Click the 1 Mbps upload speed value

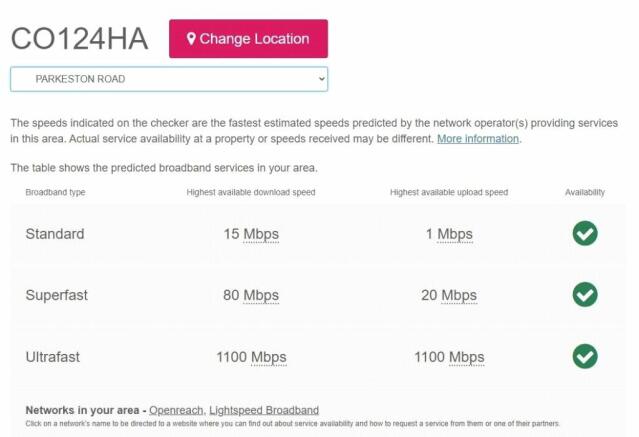click(449, 234)
